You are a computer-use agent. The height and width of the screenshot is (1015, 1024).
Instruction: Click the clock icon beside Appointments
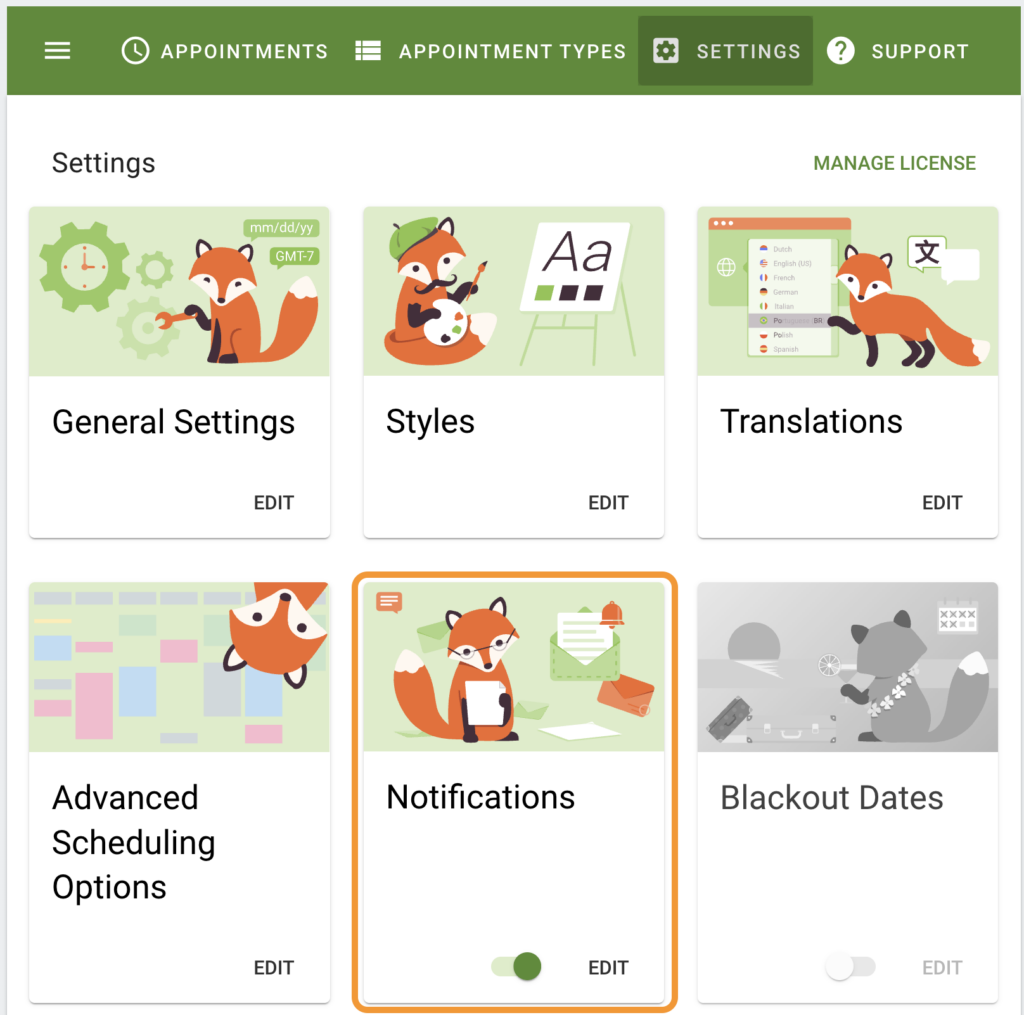point(135,51)
